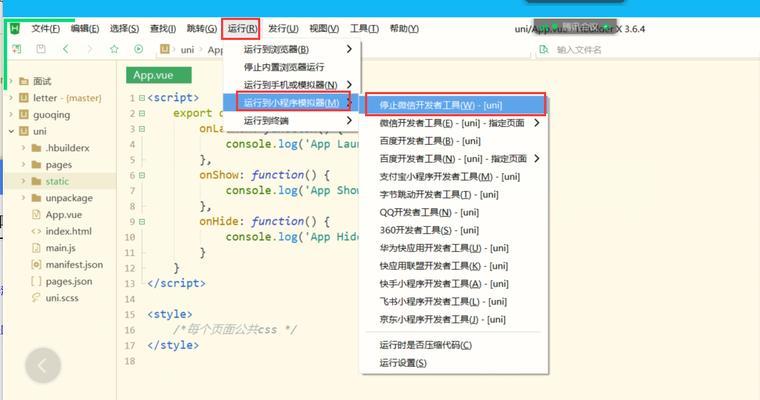Click the pages.json brackets icon in tree
The height and width of the screenshot is (400, 760).
click(36, 281)
